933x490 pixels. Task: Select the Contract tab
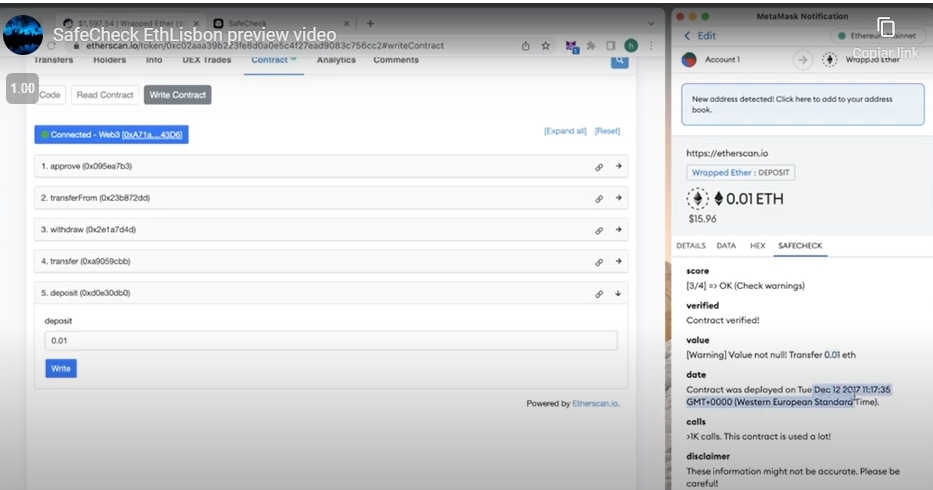(x=274, y=60)
